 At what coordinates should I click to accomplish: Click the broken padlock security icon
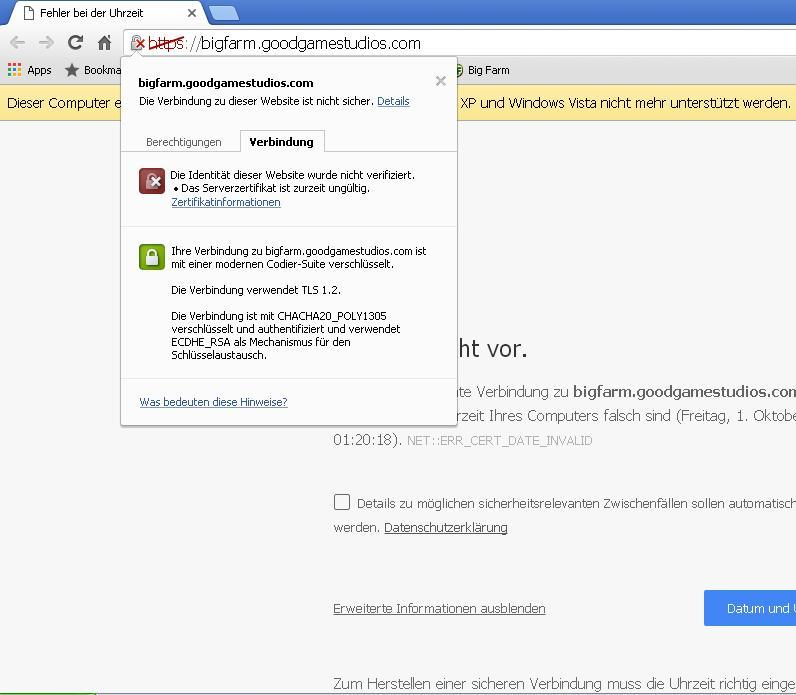(x=138, y=43)
